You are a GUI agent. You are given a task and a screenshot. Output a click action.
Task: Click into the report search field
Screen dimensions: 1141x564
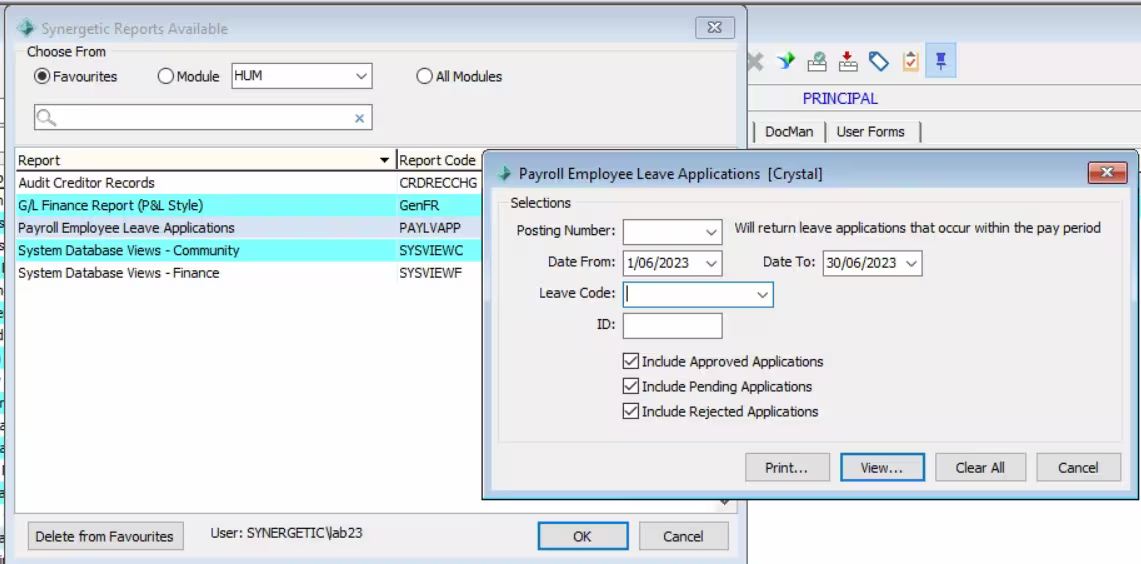click(x=204, y=117)
